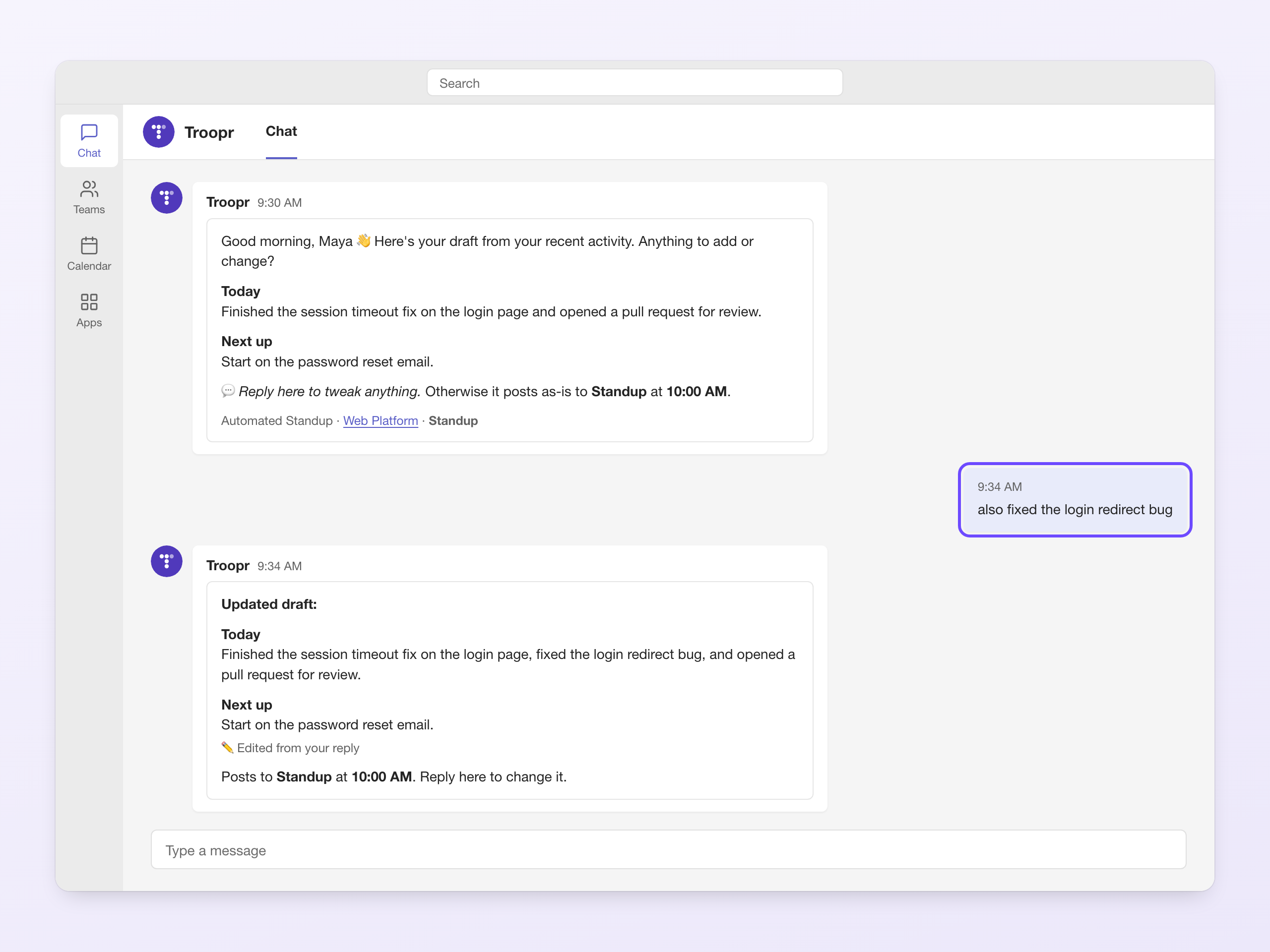1270x952 pixels.
Task: Click the Troopr logo in chat header
Action: point(158,132)
